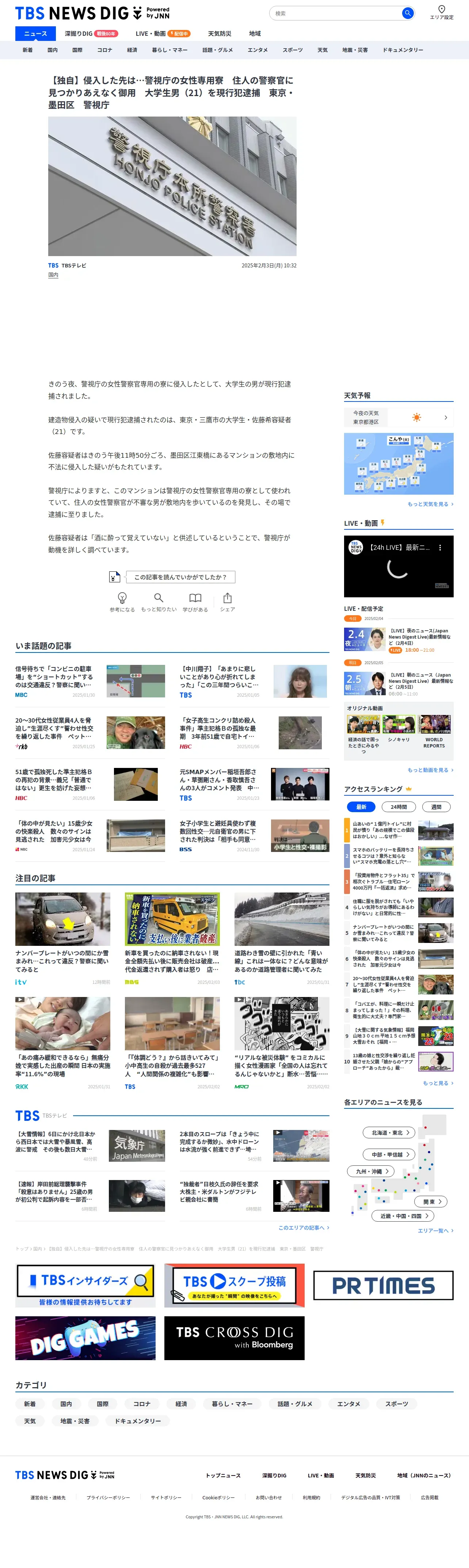Screen dimensions: 469x1568
Task: Click the 利用規約 footer link
Action: click(x=312, y=1497)
